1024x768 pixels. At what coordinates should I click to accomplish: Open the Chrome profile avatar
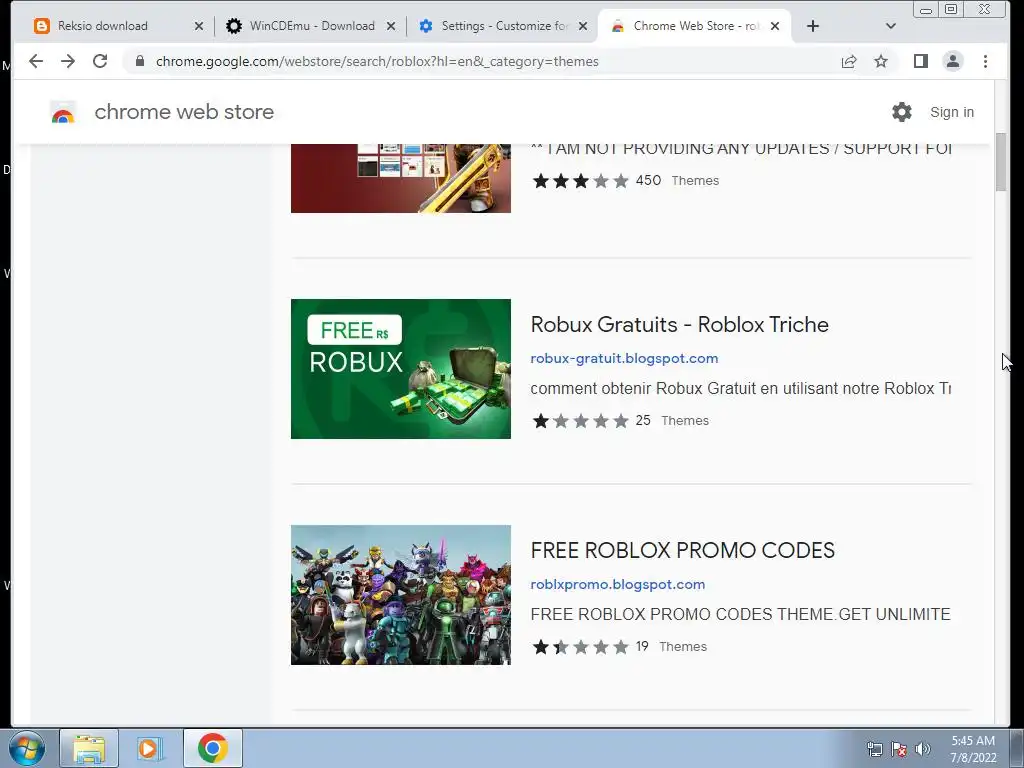tap(953, 61)
